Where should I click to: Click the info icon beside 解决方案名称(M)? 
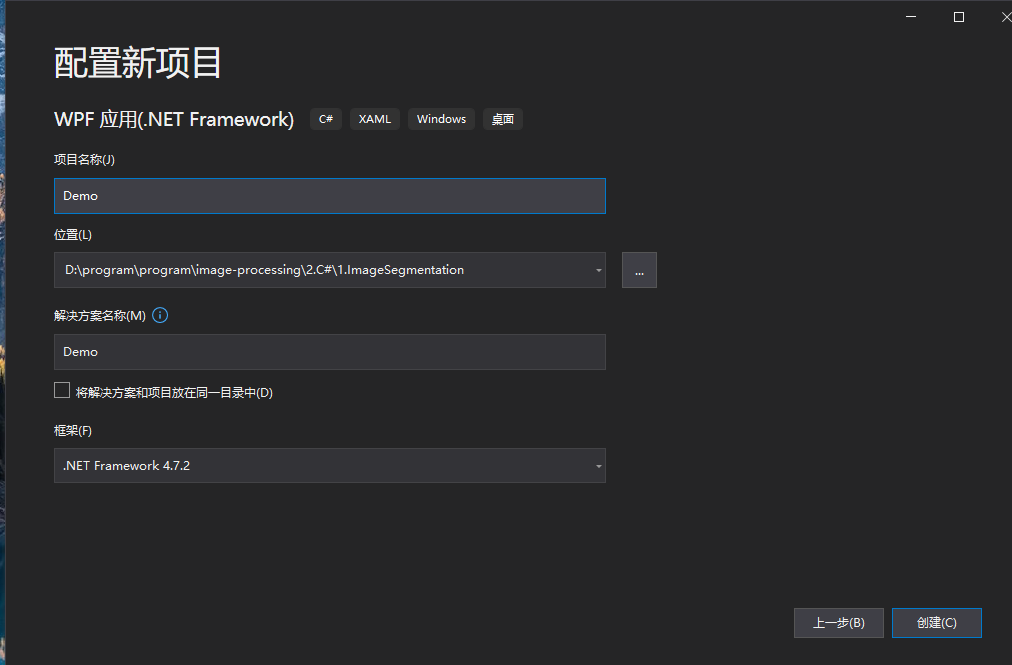[160, 315]
